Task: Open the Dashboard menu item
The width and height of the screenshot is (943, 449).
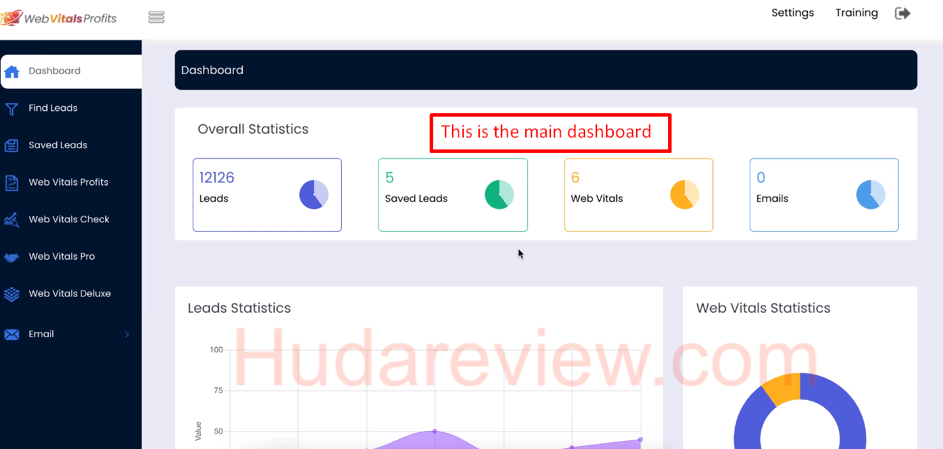Action: pos(71,71)
